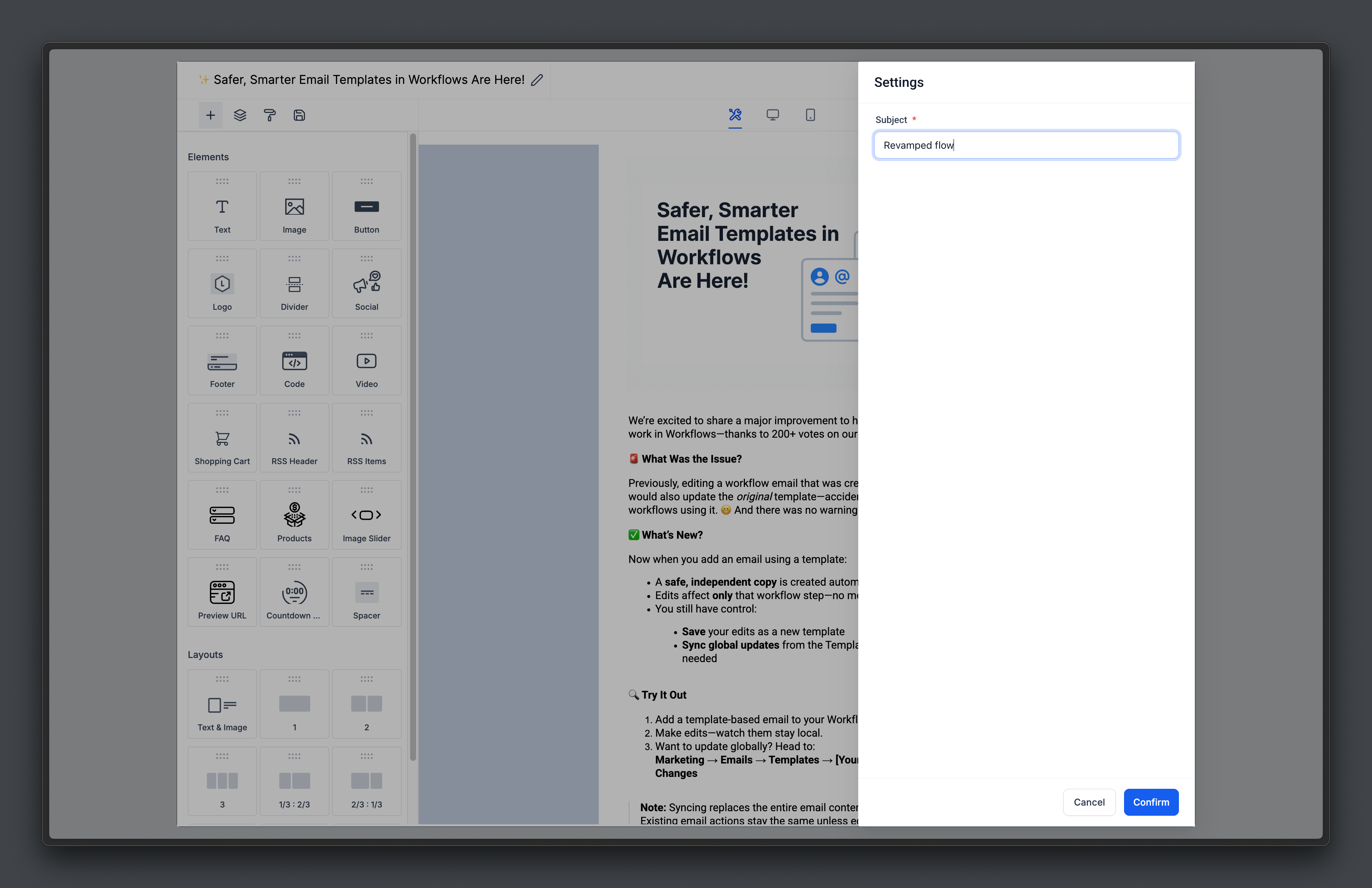Select the Divider element

click(x=294, y=284)
